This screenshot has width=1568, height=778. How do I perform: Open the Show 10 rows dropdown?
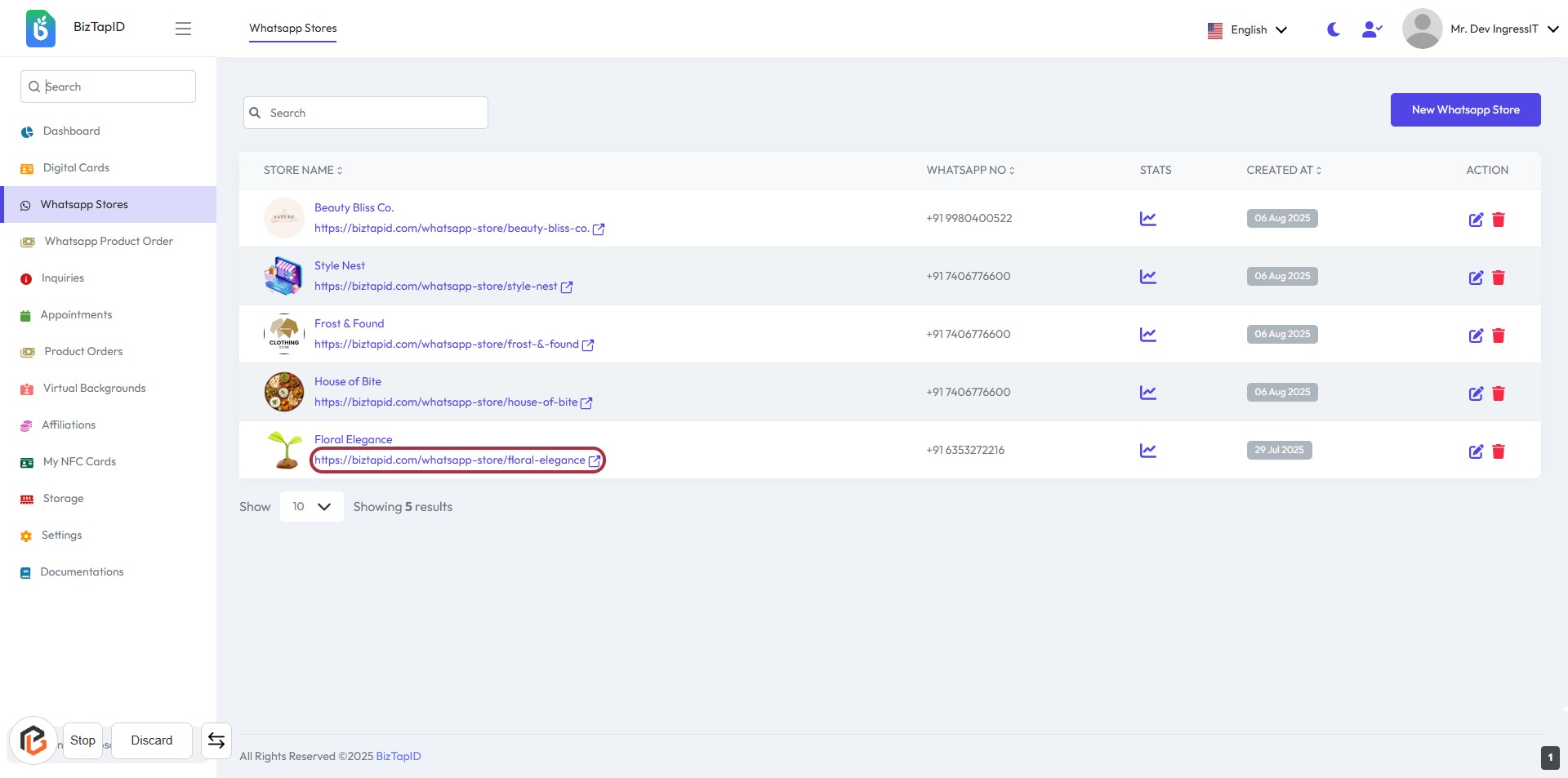pyautogui.click(x=311, y=507)
